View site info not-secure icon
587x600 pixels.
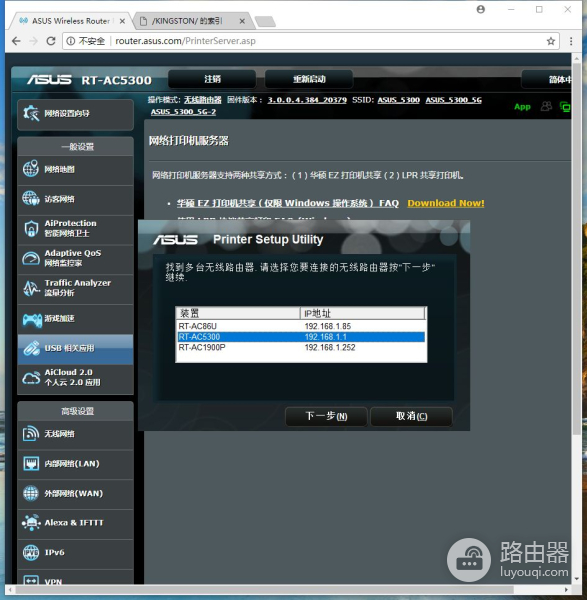pos(71,41)
